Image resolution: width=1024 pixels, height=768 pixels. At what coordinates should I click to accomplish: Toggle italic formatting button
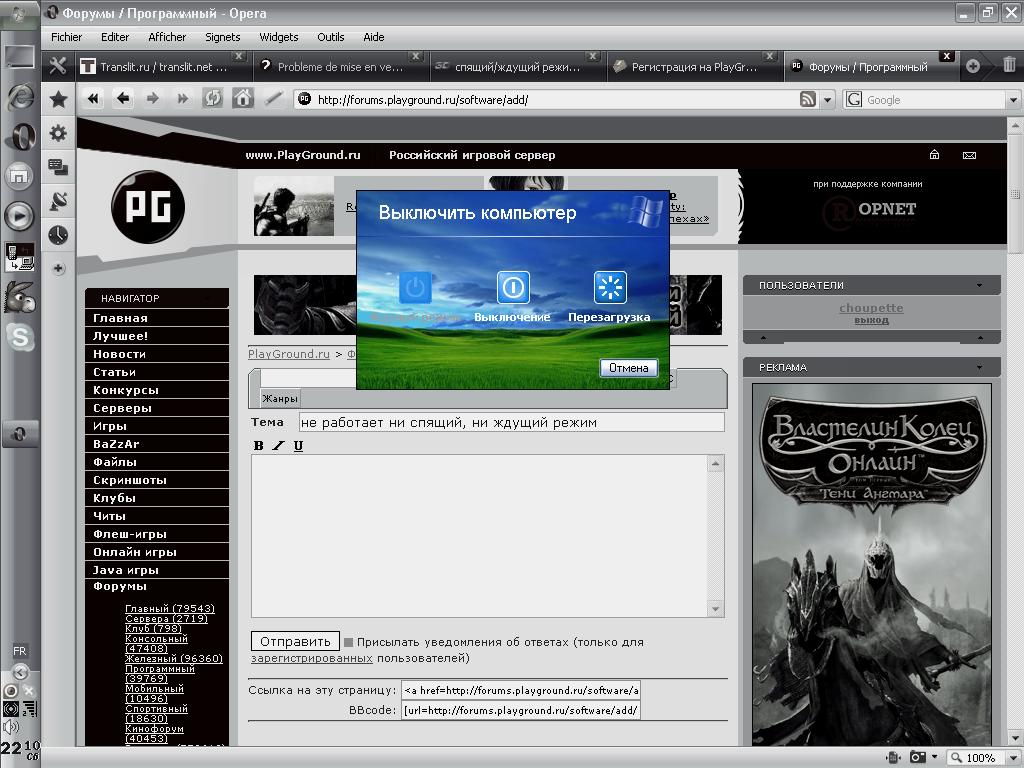point(279,445)
